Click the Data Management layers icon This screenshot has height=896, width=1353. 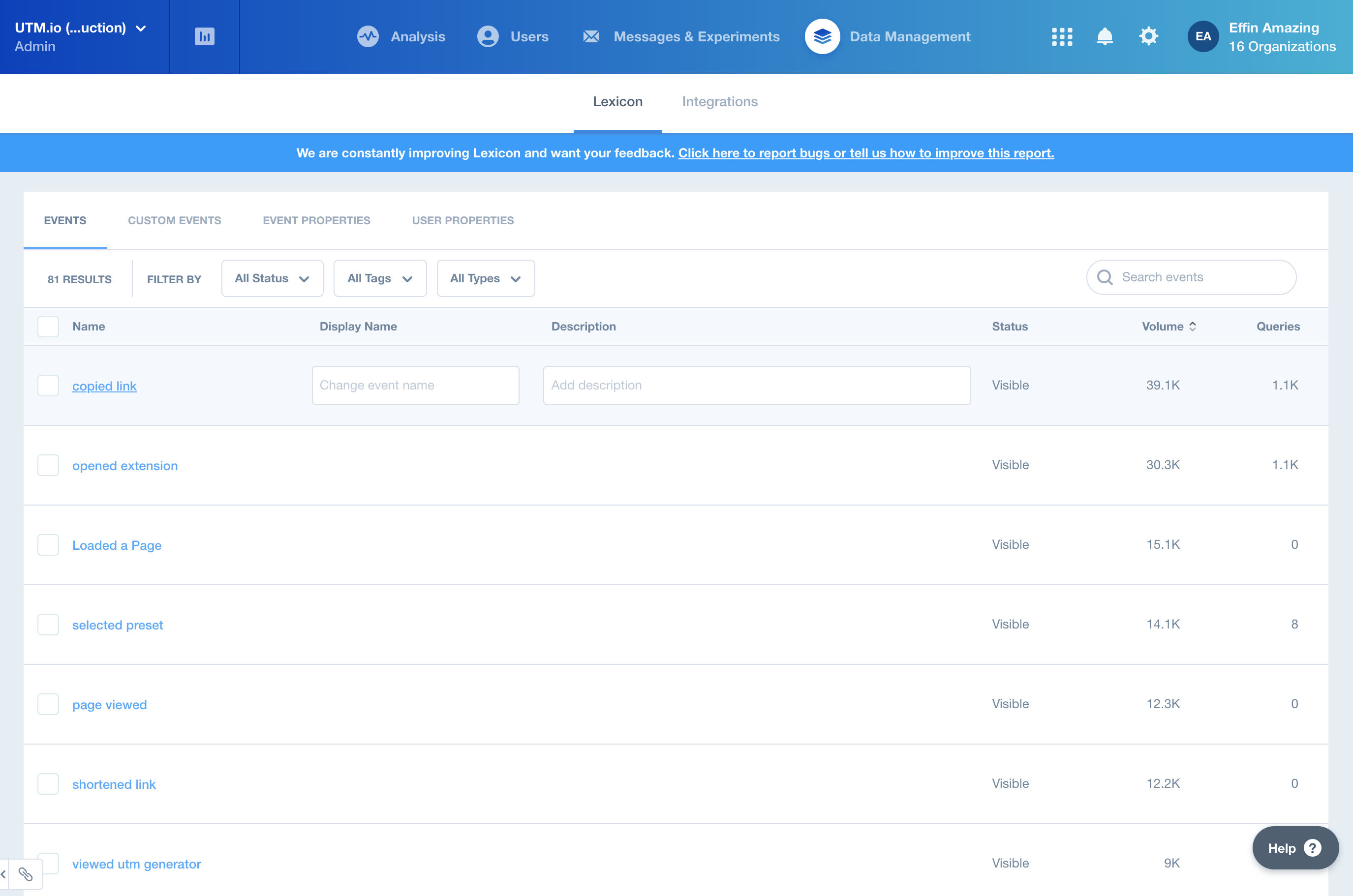822,36
